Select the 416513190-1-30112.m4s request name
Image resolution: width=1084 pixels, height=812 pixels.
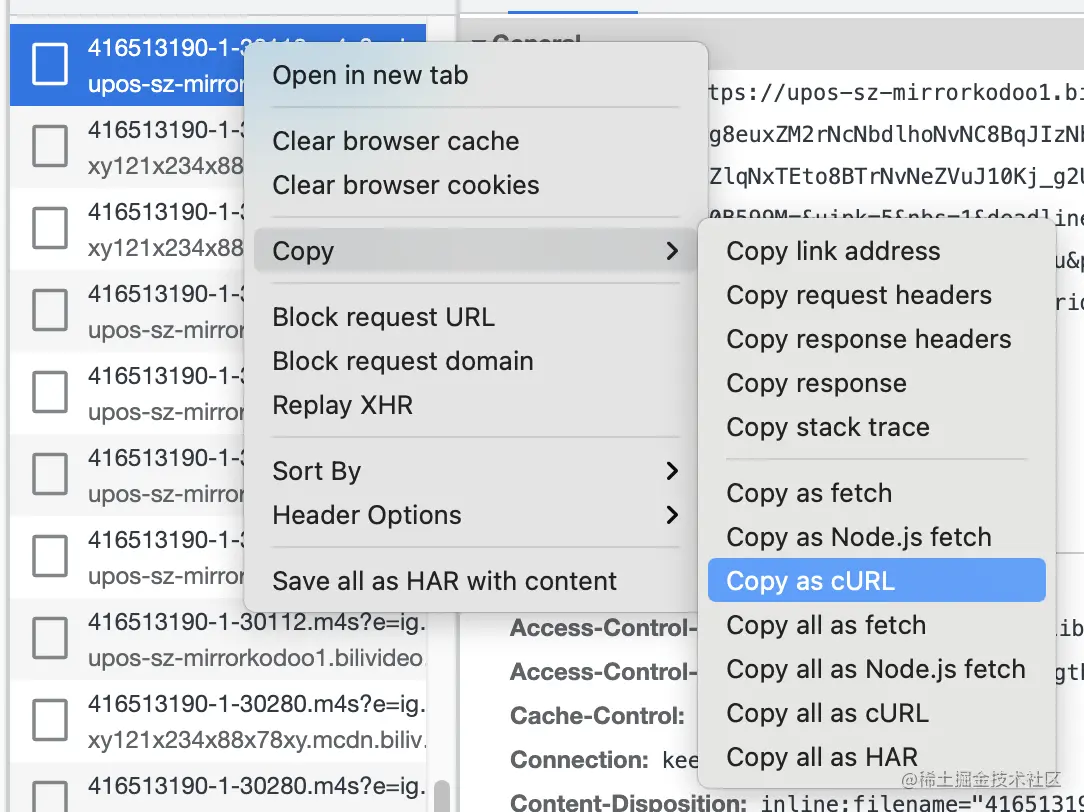(x=256, y=622)
